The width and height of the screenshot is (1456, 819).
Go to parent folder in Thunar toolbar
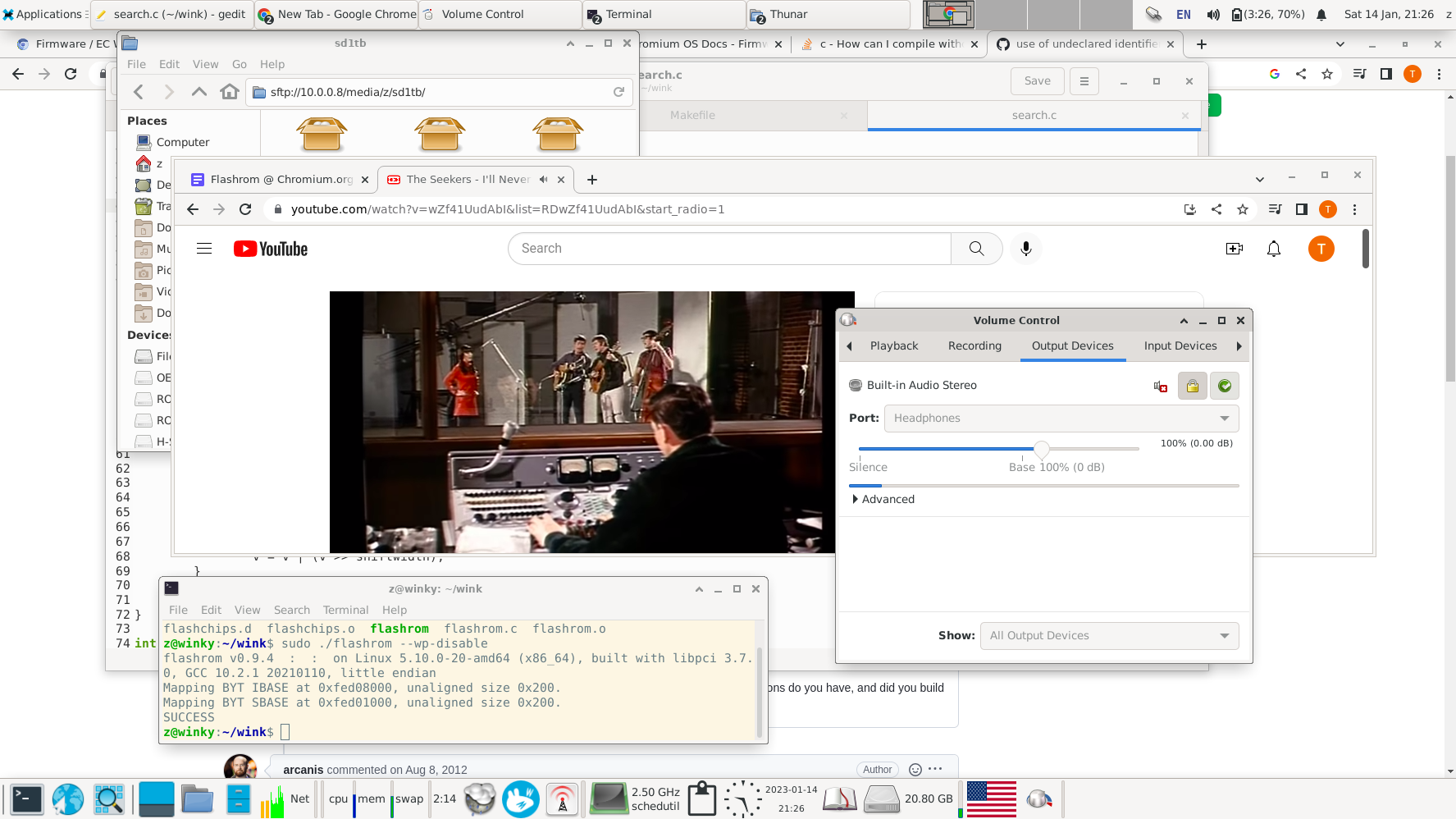coord(199,92)
